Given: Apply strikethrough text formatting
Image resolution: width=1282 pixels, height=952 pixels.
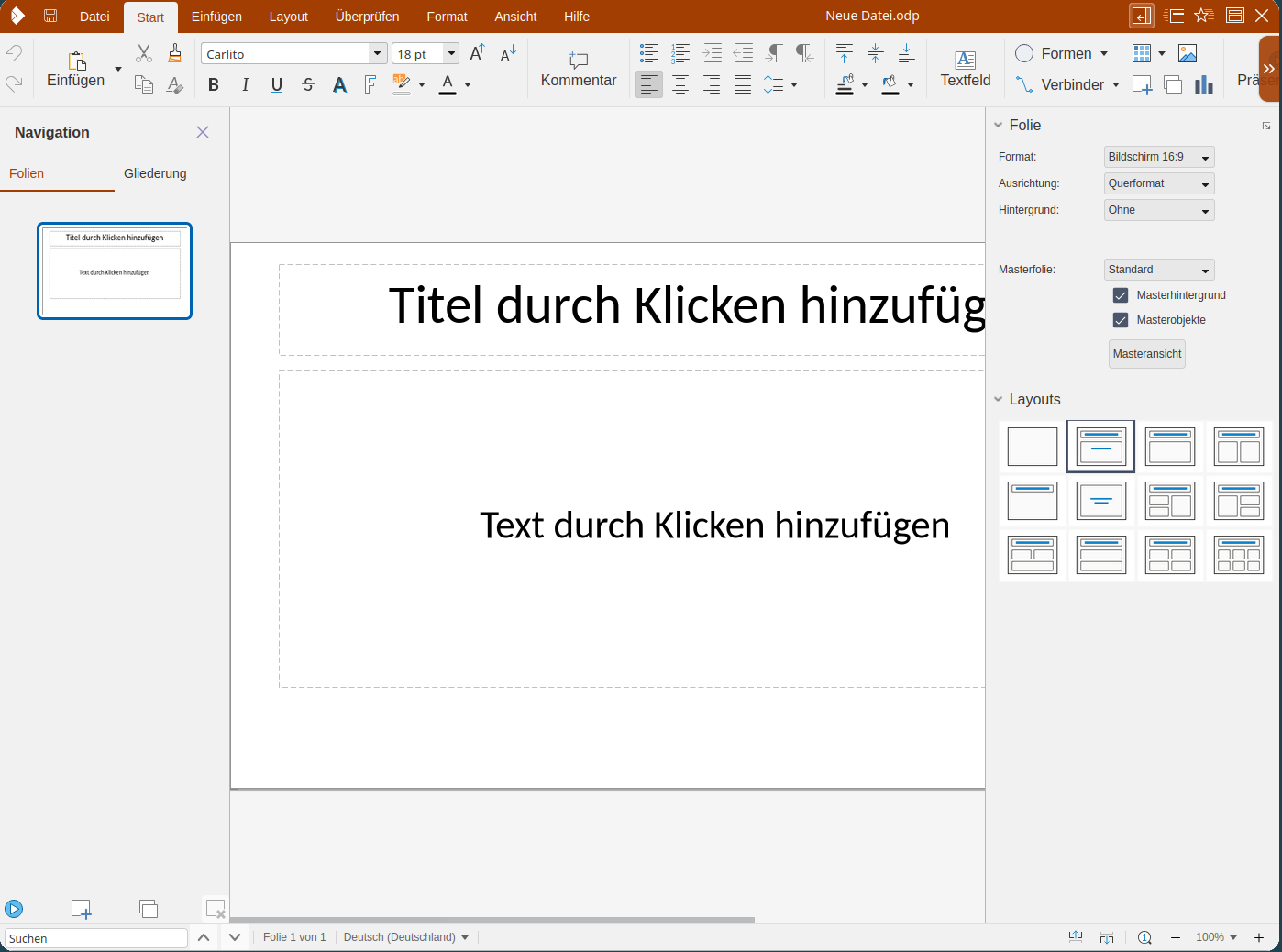Looking at the screenshot, I should tap(308, 85).
